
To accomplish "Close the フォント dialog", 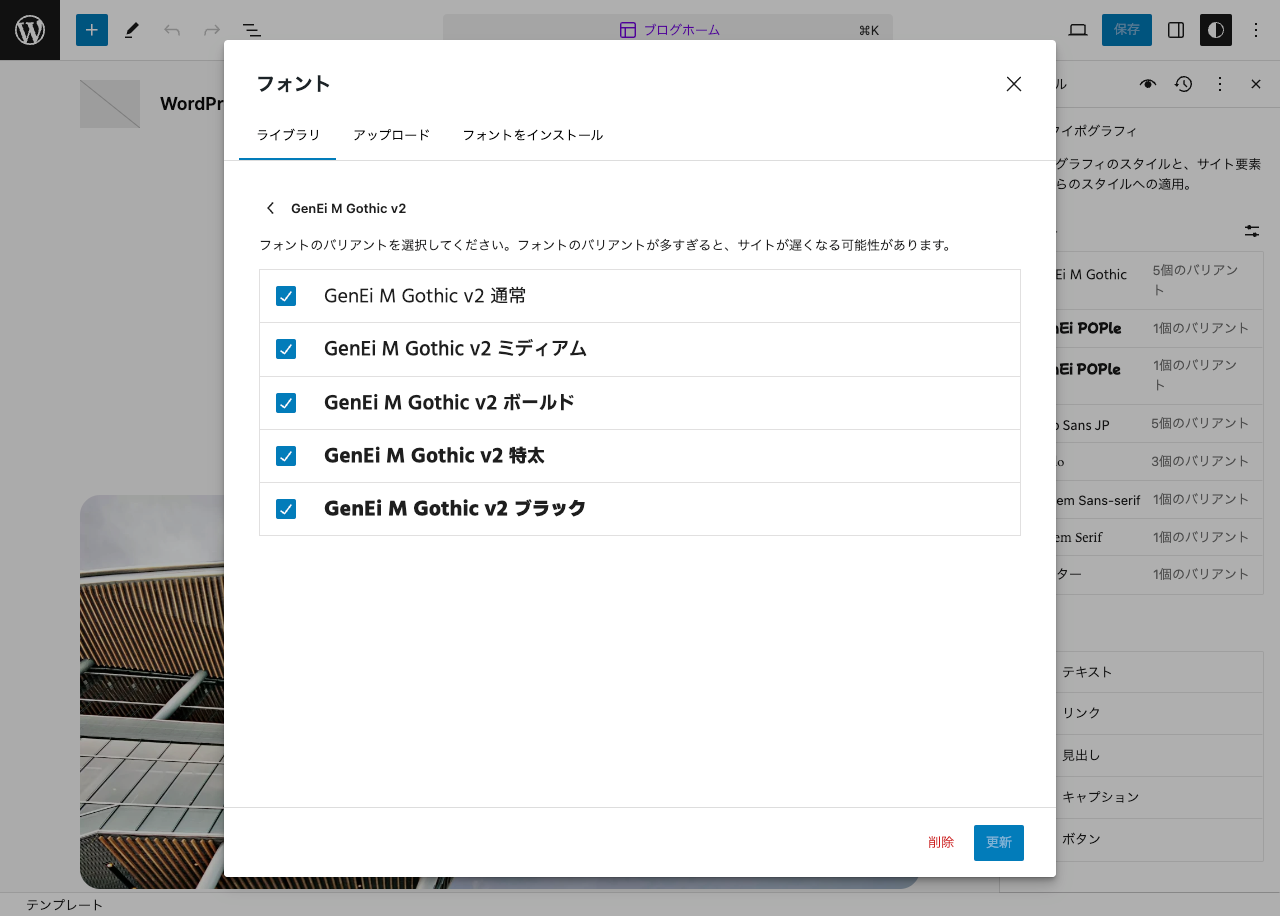I will tap(1014, 84).
